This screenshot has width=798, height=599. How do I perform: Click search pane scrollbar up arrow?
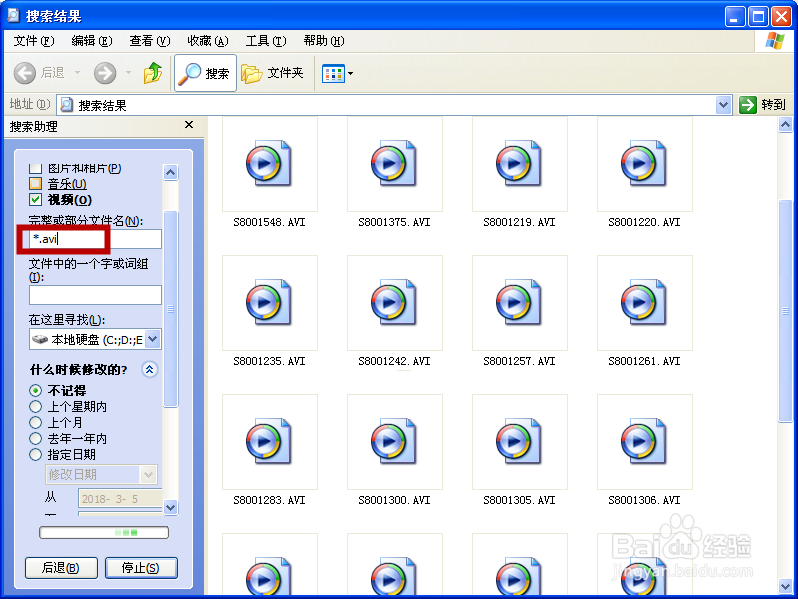point(170,173)
